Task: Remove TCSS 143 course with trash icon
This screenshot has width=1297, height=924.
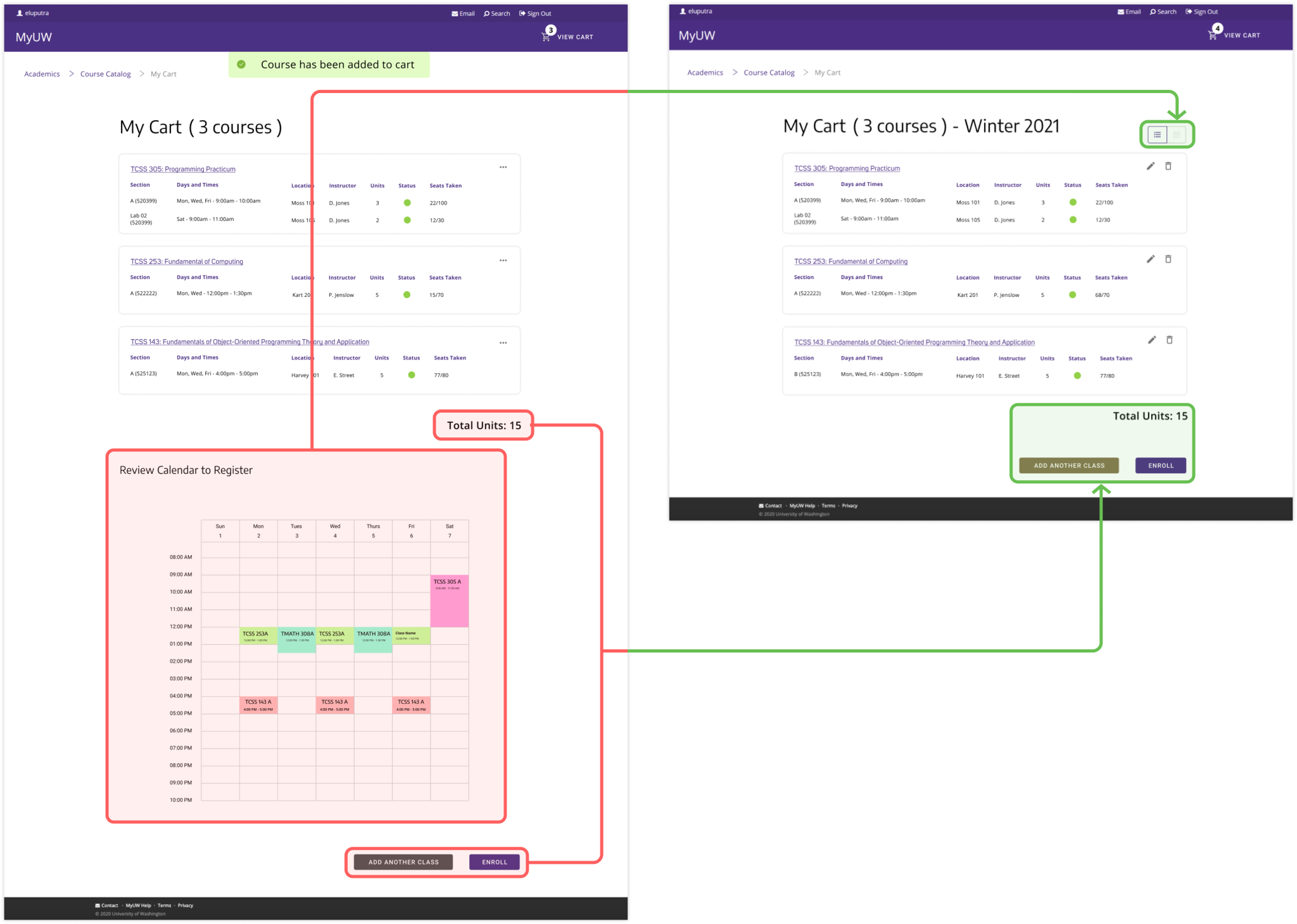Action: click(x=1169, y=340)
